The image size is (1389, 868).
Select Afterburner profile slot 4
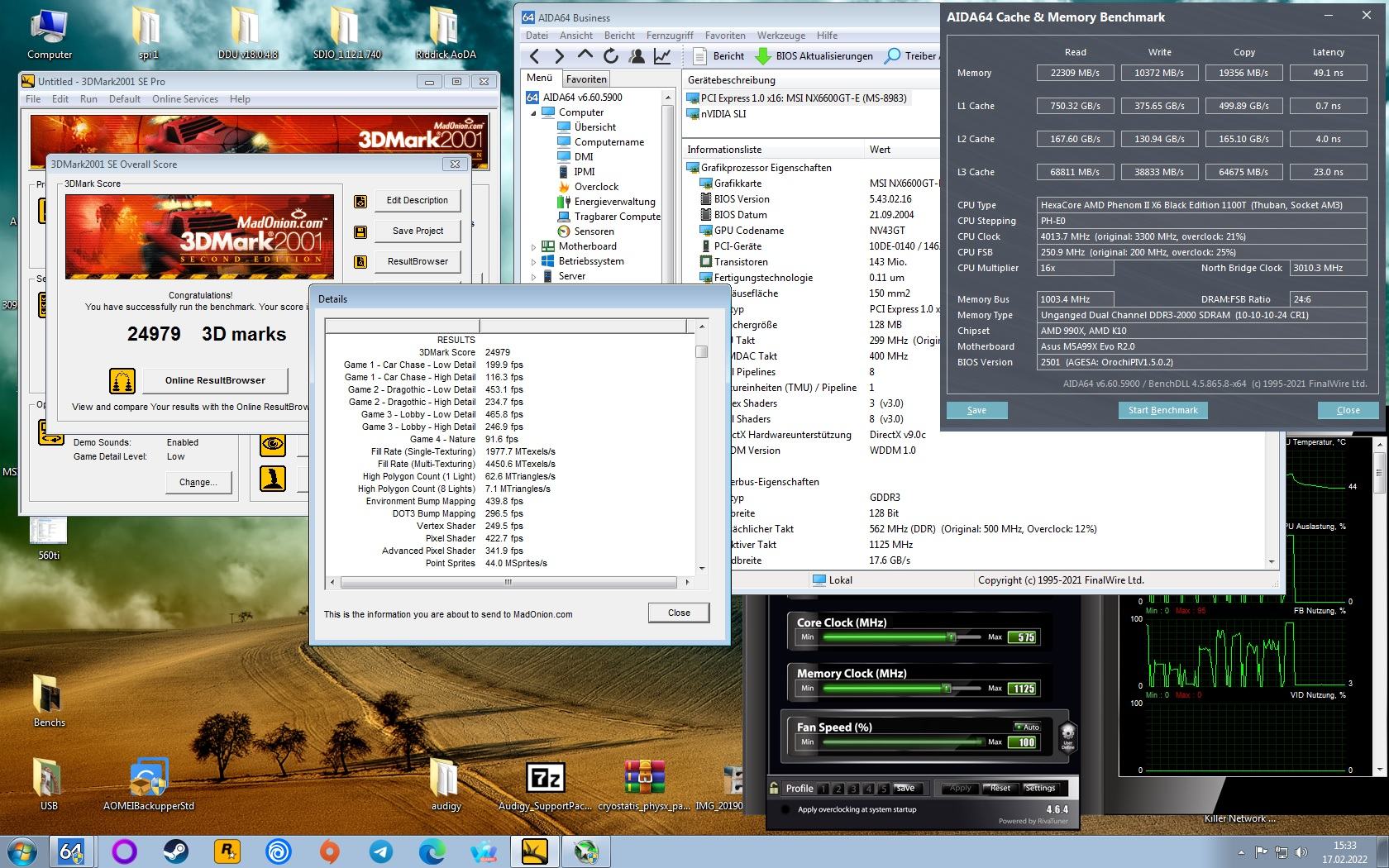(x=867, y=789)
